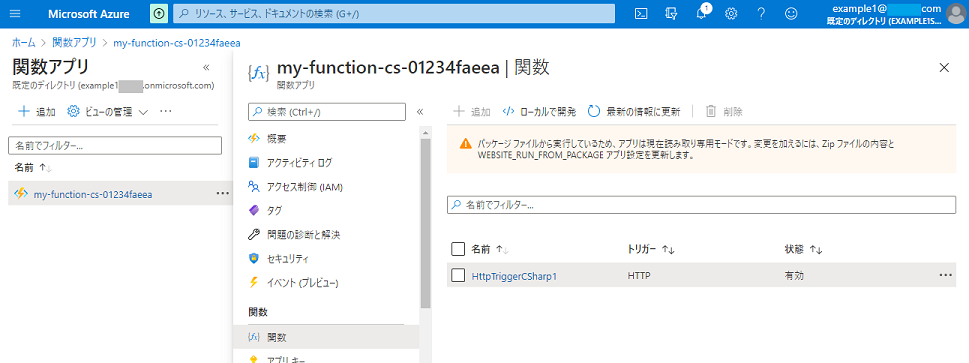Select my-function-cs-01234faeea in the app list
The height and width of the screenshot is (363, 969).
click(x=93, y=194)
